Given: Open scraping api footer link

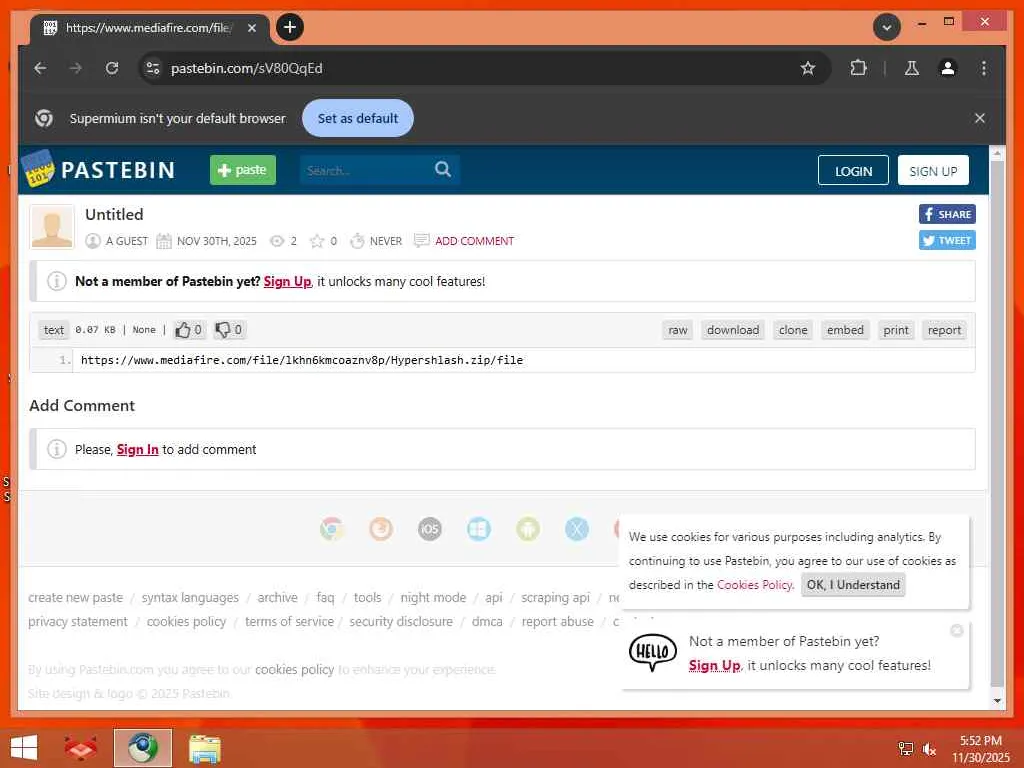Looking at the screenshot, I should [x=555, y=598].
